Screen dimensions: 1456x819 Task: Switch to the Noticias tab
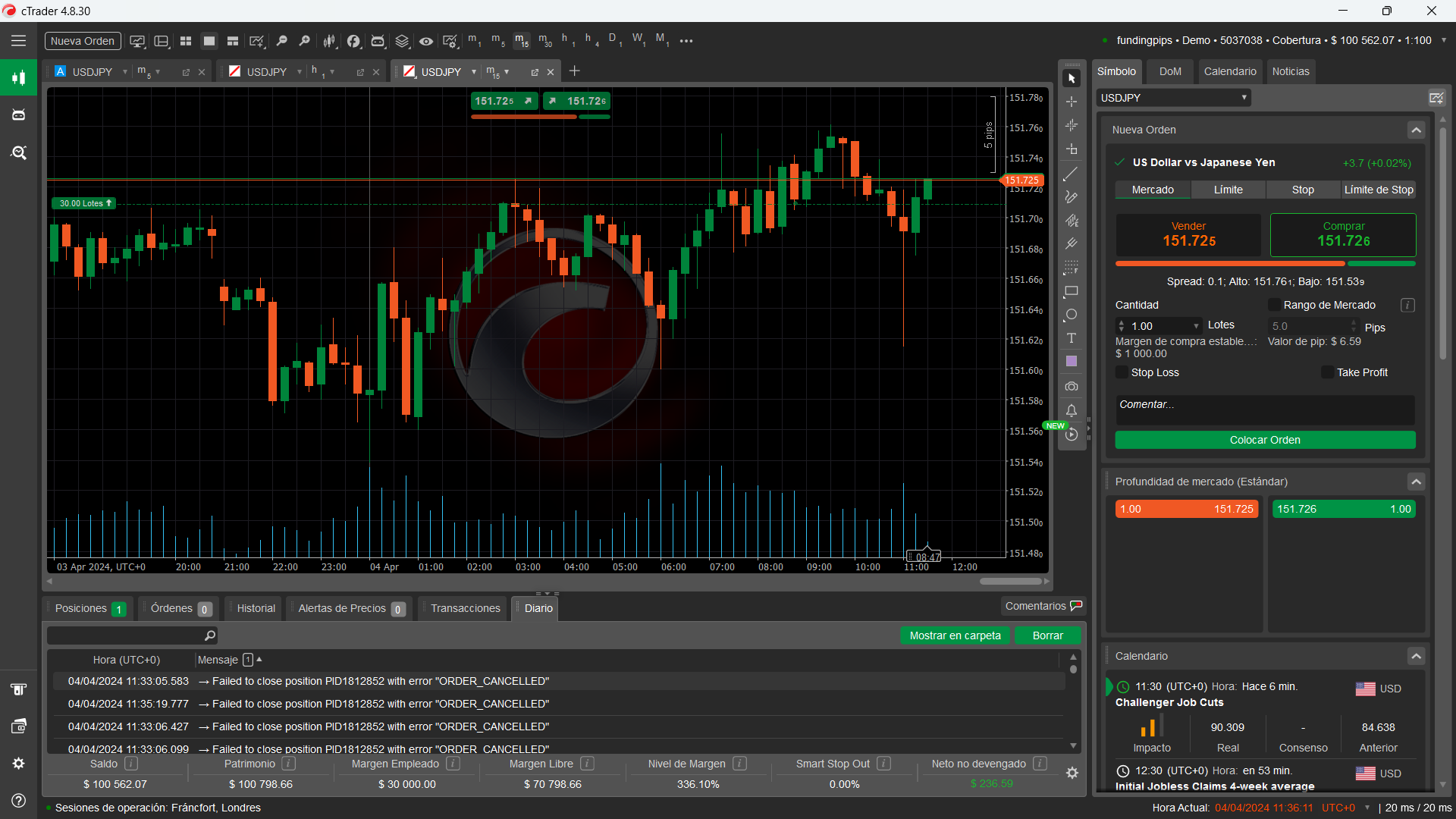(1291, 71)
